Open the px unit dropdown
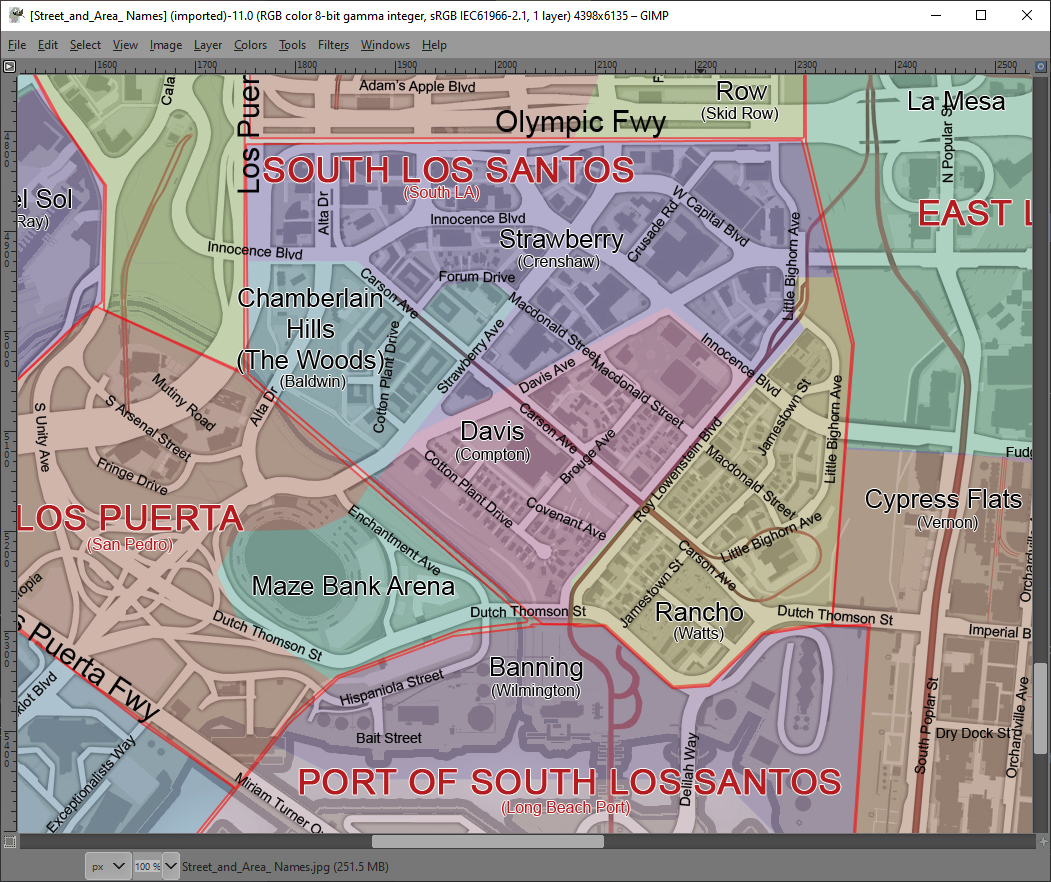The height and width of the screenshot is (882, 1051). coord(107,866)
